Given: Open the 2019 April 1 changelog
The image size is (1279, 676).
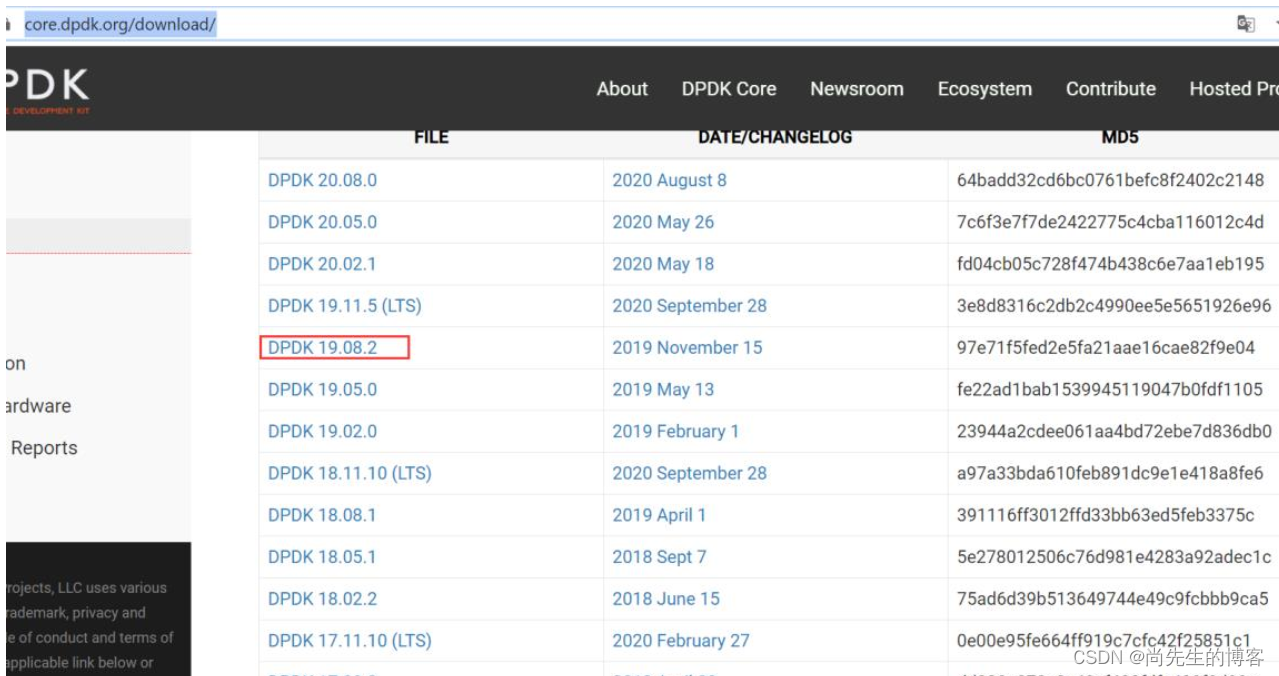Looking at the screenshot, I should 659,515.
